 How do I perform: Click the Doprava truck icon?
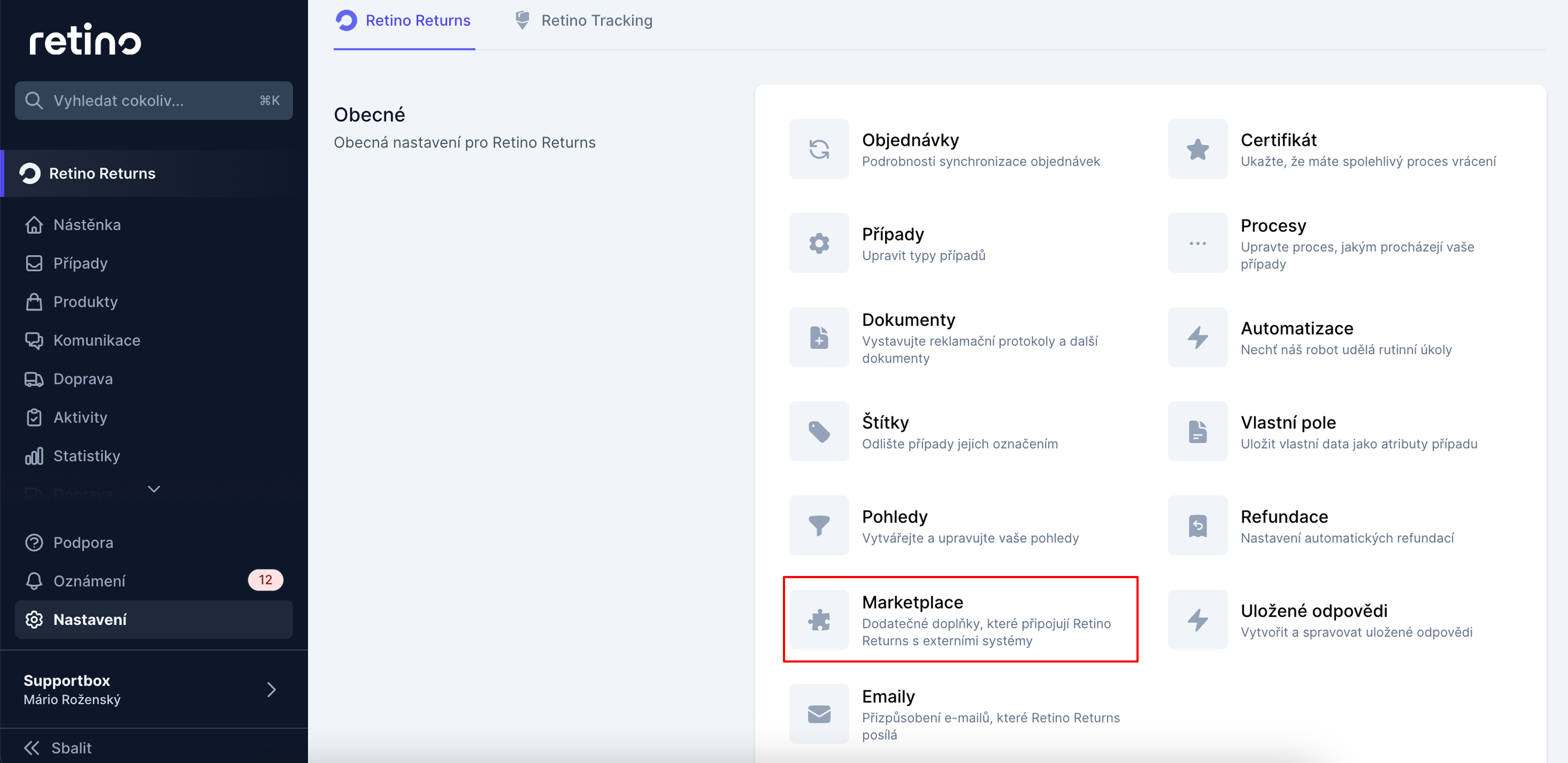click(x=34, y=379)
